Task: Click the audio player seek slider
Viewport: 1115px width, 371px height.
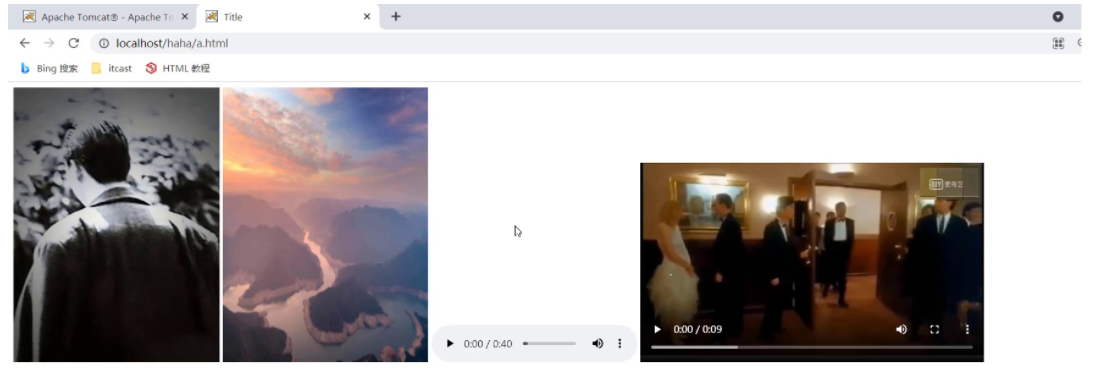Action: click(550, 344)
